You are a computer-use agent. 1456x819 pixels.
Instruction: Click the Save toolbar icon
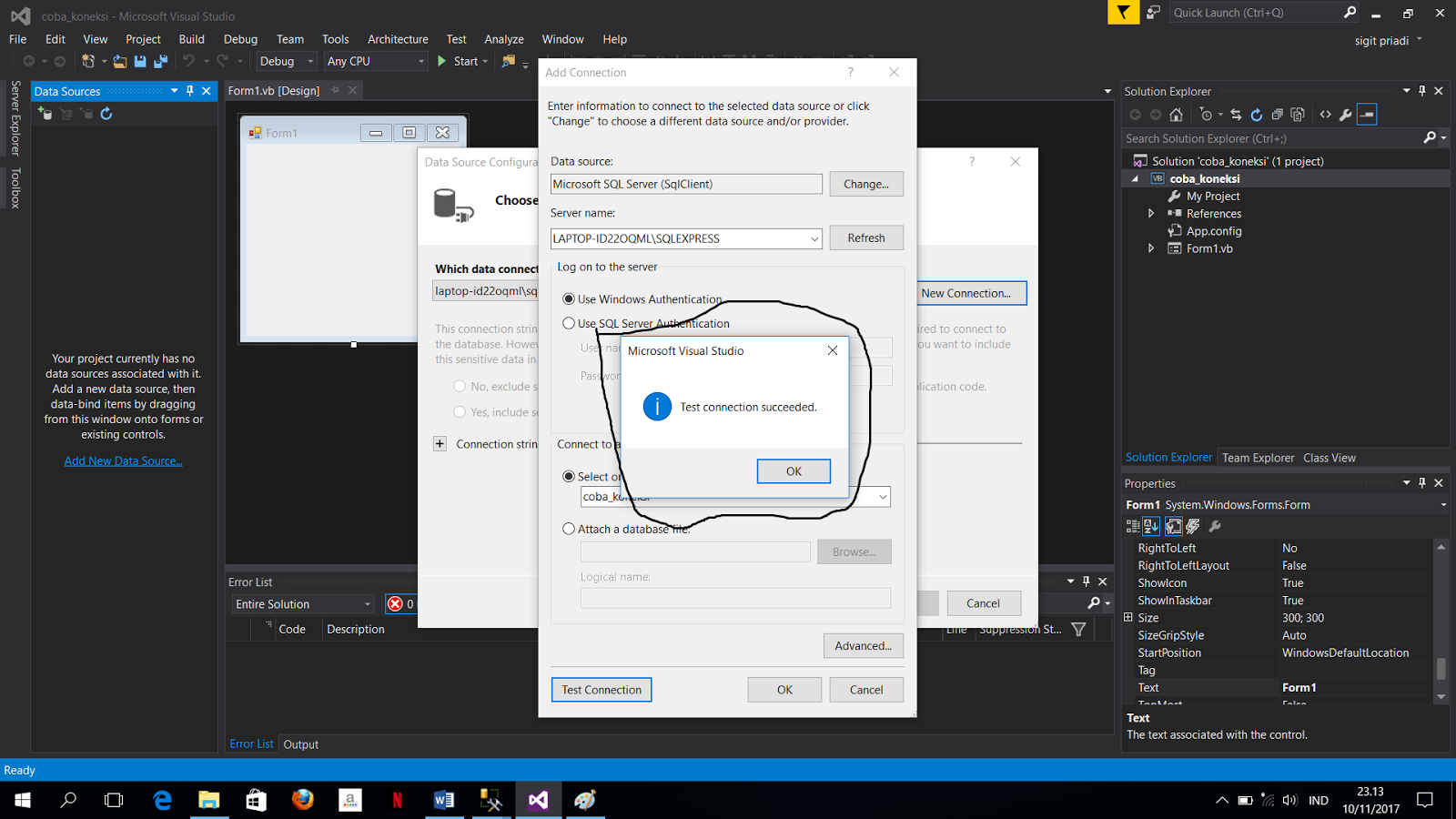[140, 61]
